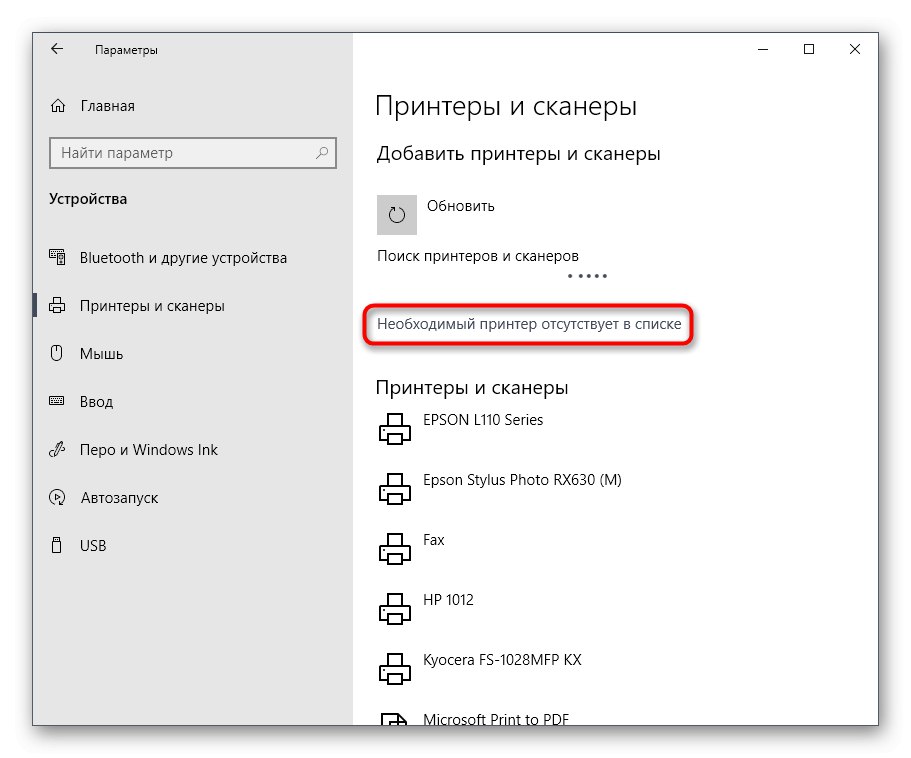The width and height of the screenshot is (911, 758).
Task: Click the keyboard icon beside Ввод
Action: coord(56,401)
